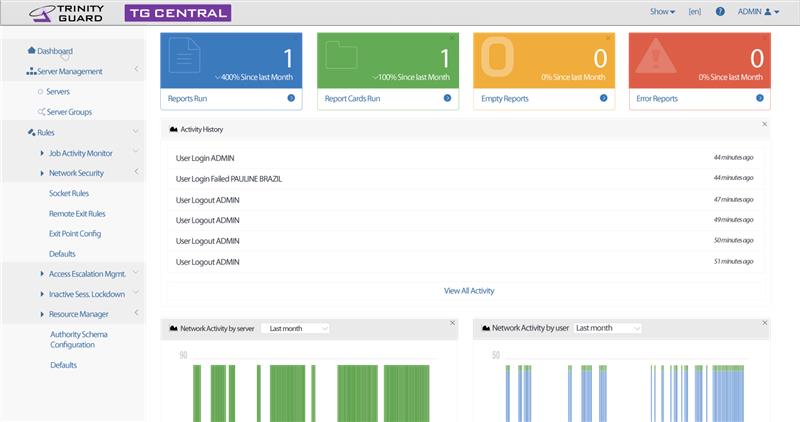Expand Inactive Sess. Lockdown triangle
This screenshot has height=422, width=800.
(x=42, y=294)
